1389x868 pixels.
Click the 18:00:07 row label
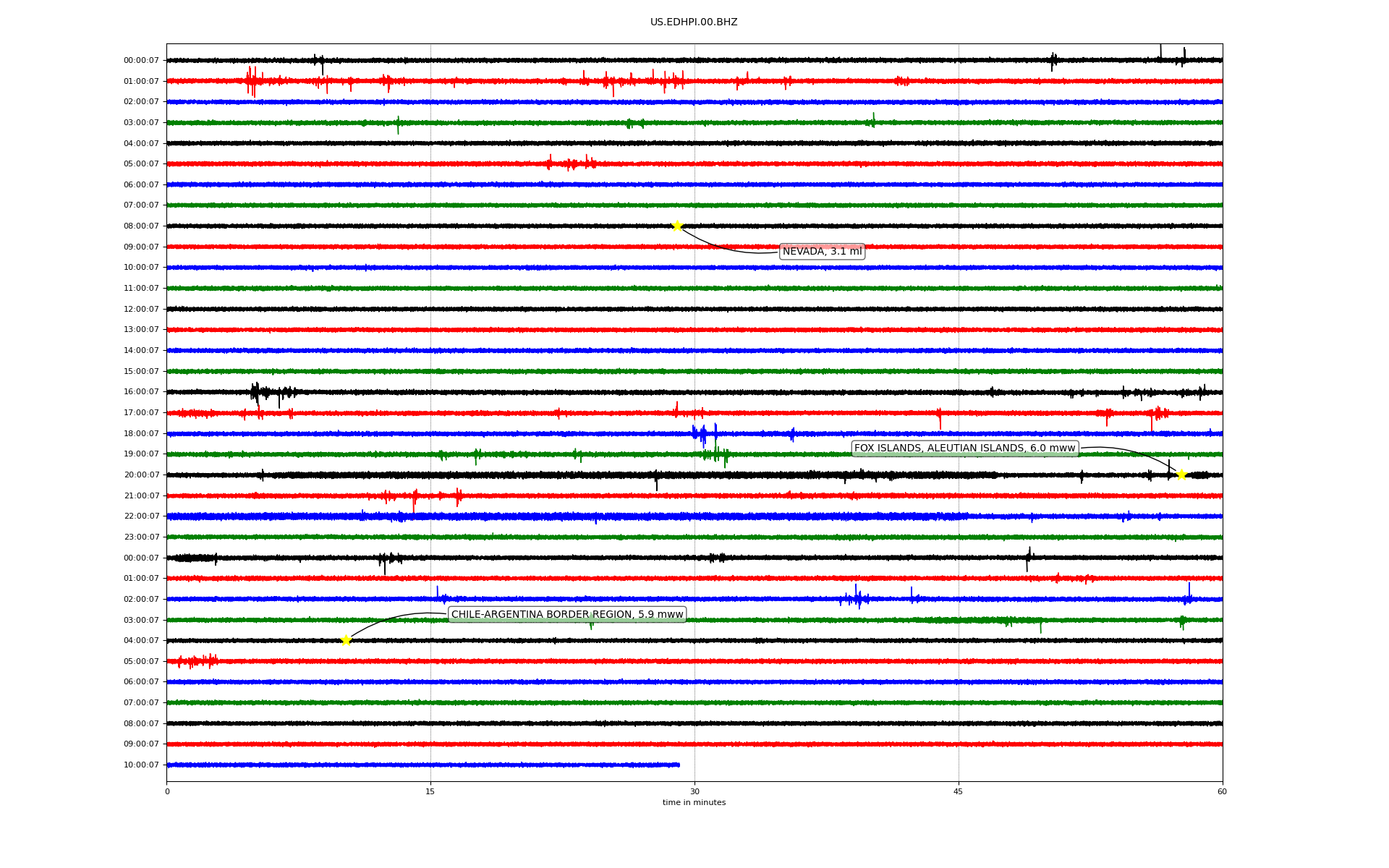click(x=141, y=434)
